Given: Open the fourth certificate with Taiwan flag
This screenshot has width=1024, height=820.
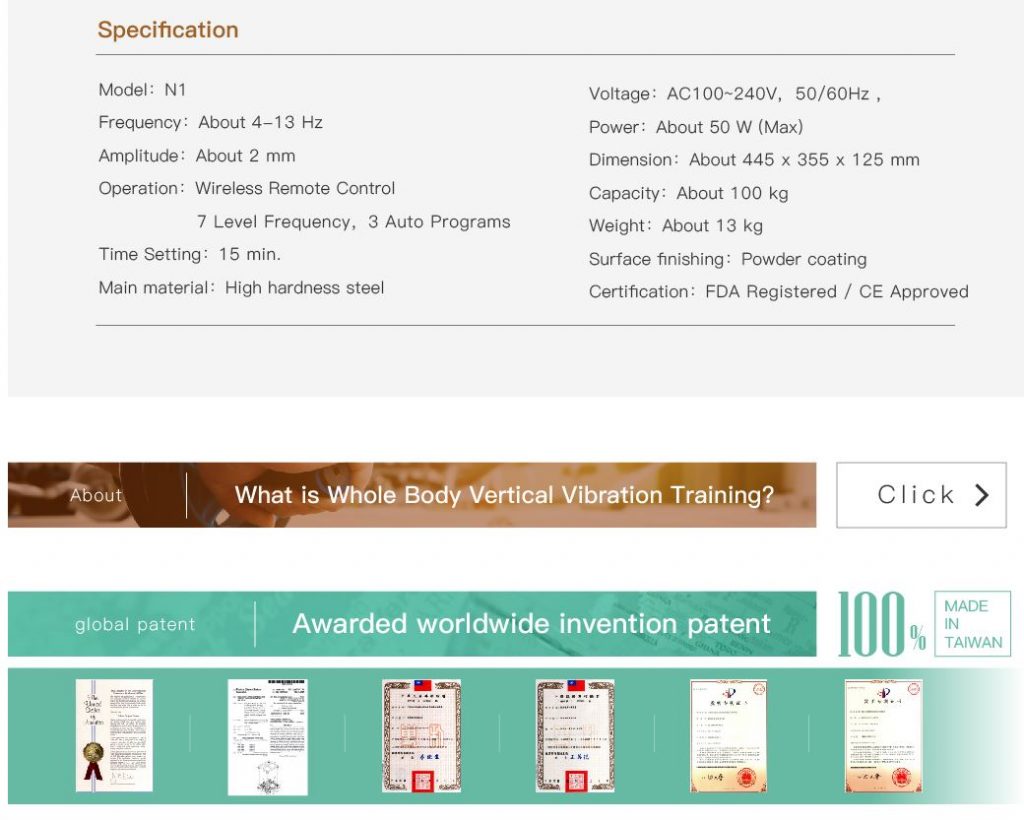Looking at the screenshot, I should [x=575, y=736].
